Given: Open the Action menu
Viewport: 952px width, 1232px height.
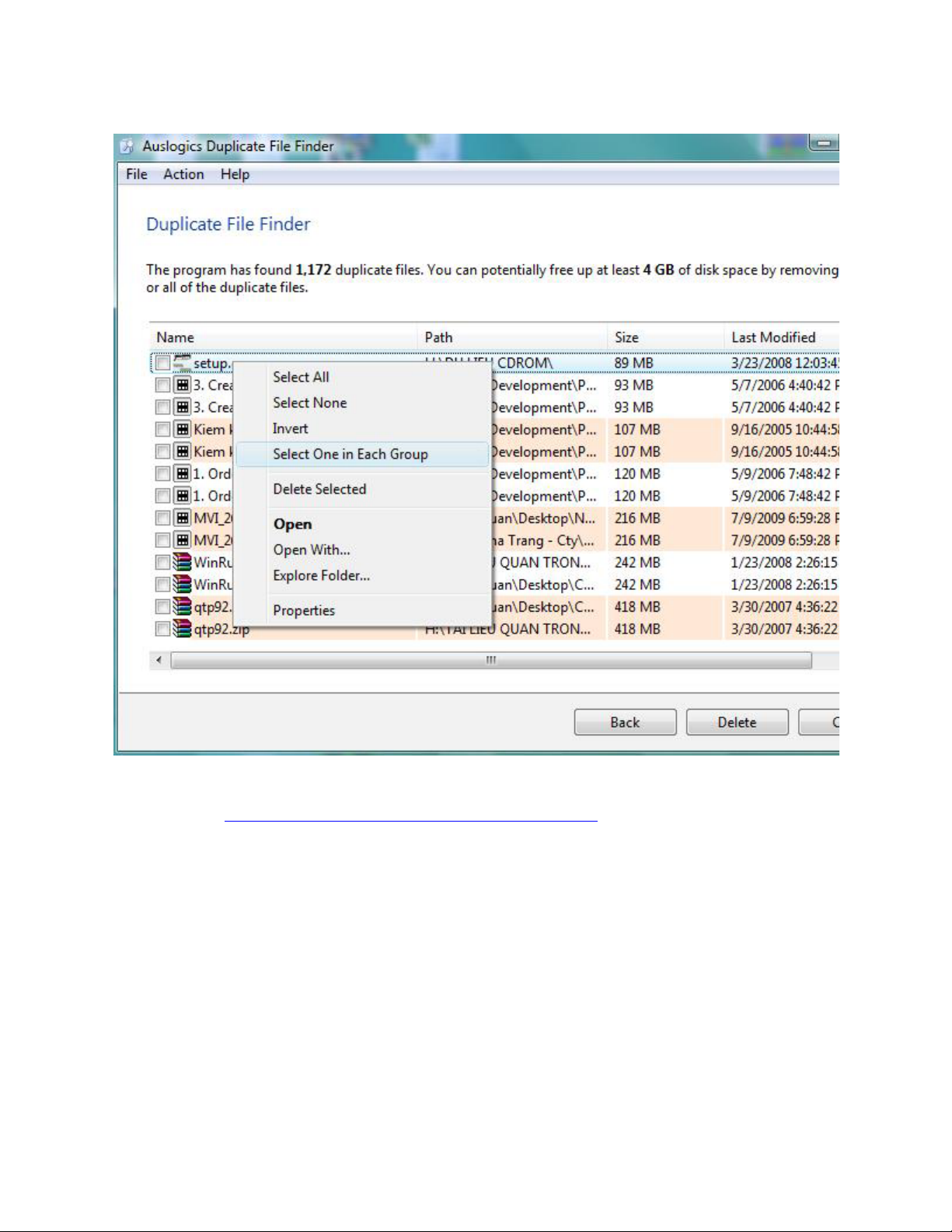Looking at the screenshot, I should pyautogui.click(x=183, y=174).
